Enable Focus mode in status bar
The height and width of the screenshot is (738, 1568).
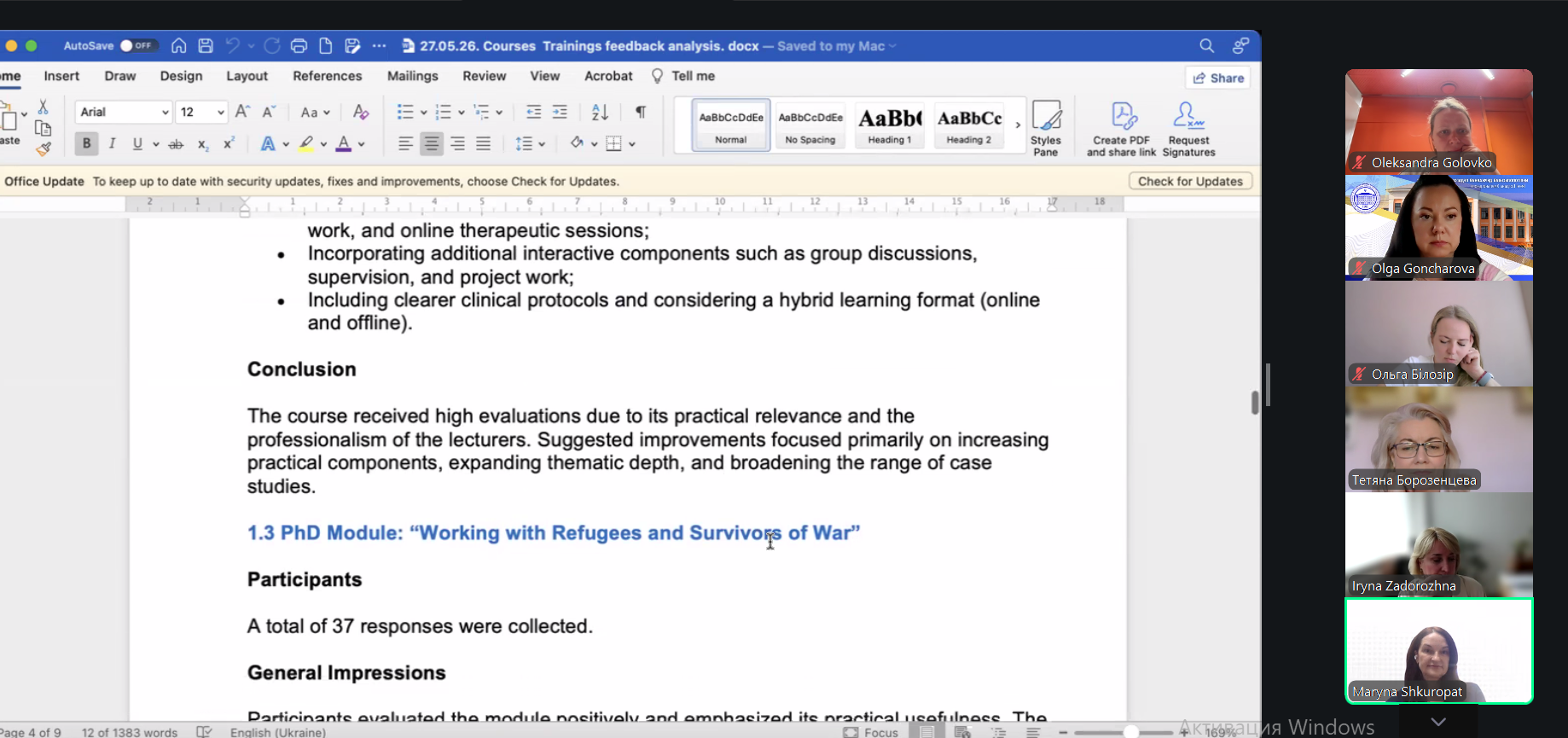tap(870, 732)
